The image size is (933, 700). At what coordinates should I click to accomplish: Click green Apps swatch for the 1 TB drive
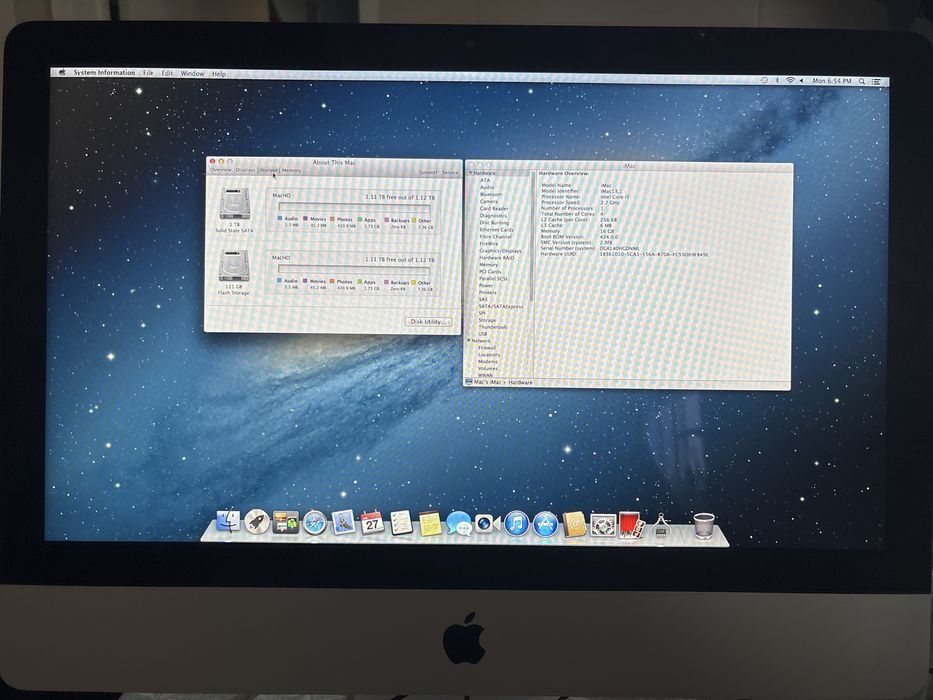pyautogui.click(x=360, y=220)
